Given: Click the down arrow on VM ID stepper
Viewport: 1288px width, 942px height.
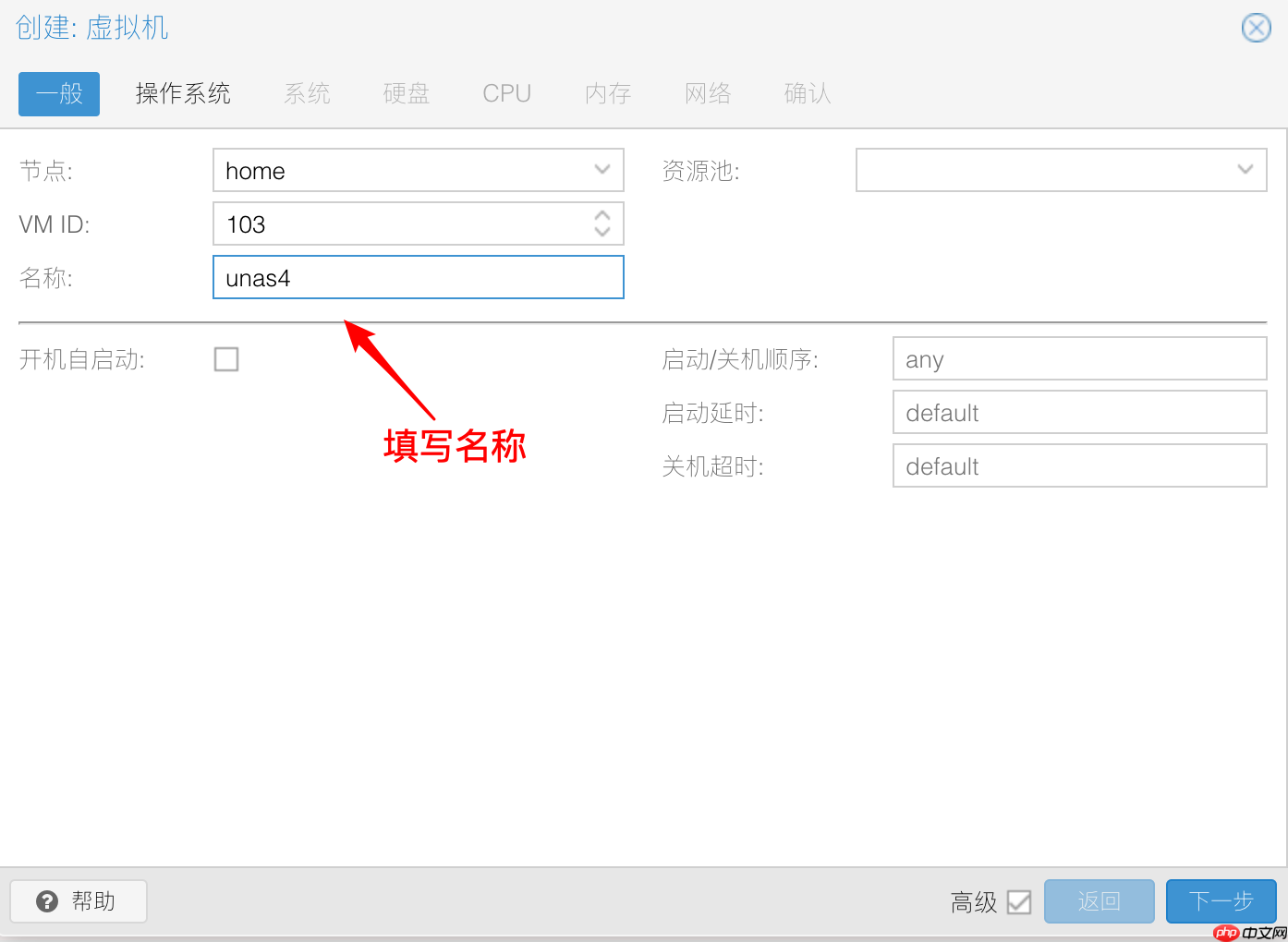Looking at the screenshot, I should tap(601, 231).
